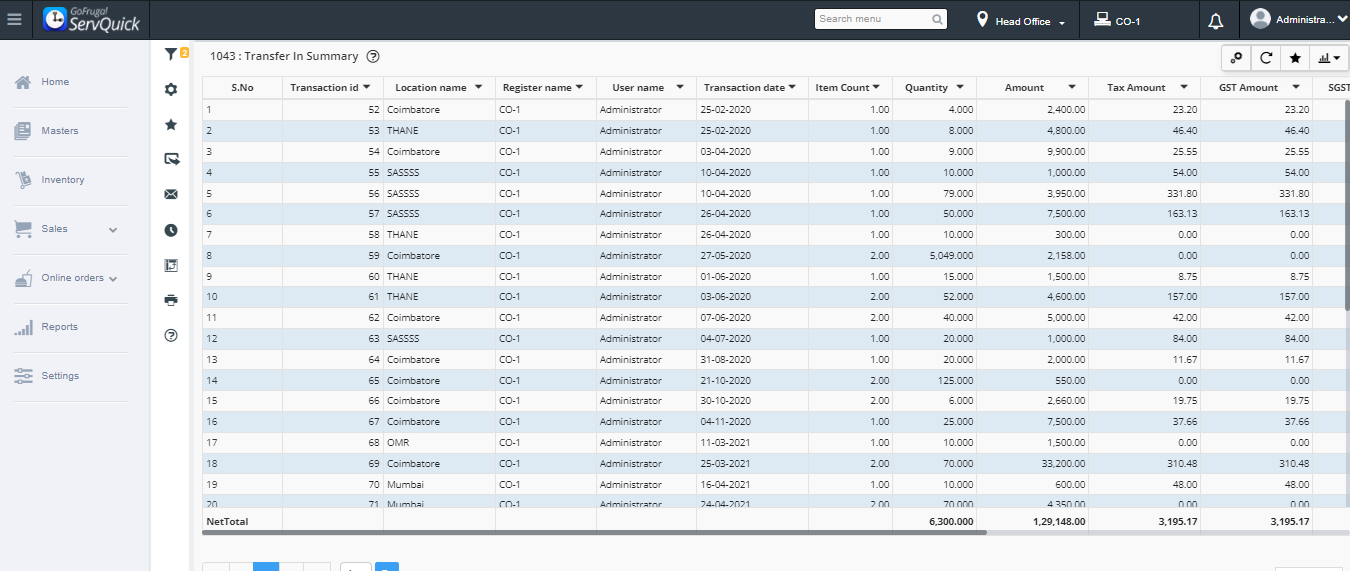Go to Reports in the sidebar

pyautogui.click(x=59, y=327)
